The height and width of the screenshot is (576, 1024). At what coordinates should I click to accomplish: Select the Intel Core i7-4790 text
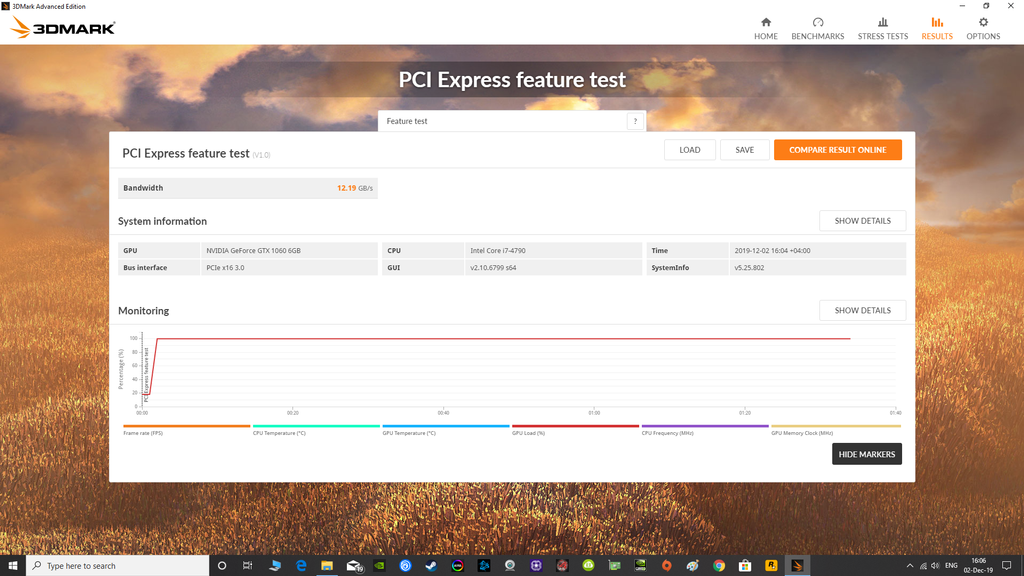pos(498,250)
